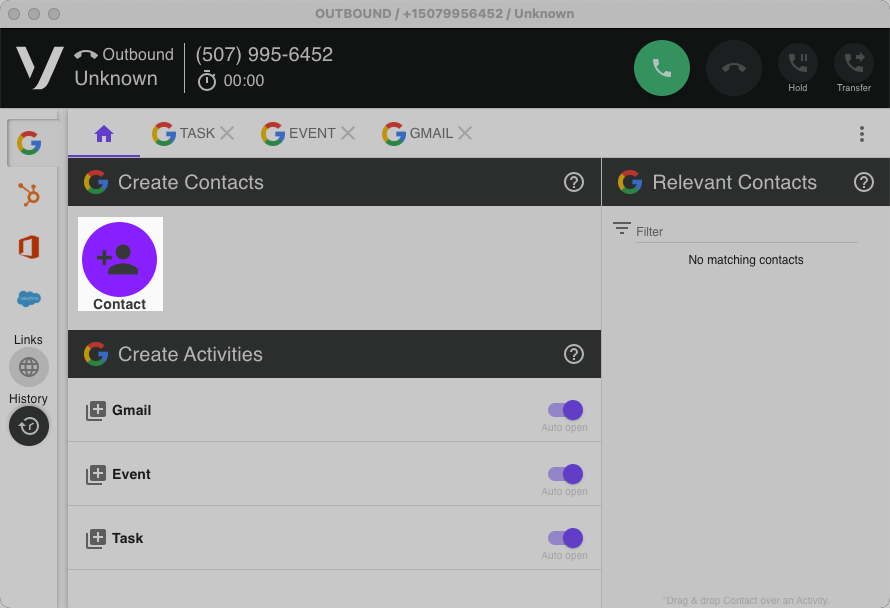The height and width of the screenshot is (608, 890).
Task: Switch to the EVENT tab
Action: 300,133
